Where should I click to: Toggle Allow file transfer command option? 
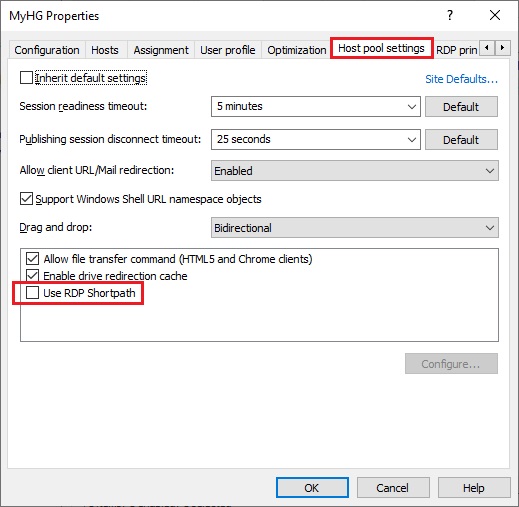[33, 259]
